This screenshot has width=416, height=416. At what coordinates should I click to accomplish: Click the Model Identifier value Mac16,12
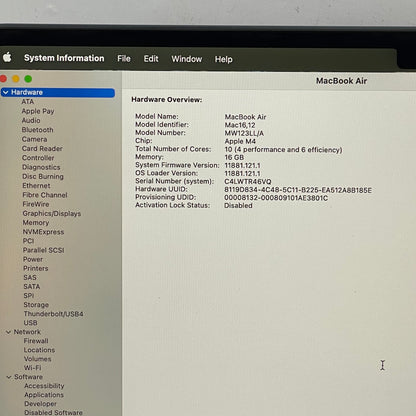click(240, 125)
